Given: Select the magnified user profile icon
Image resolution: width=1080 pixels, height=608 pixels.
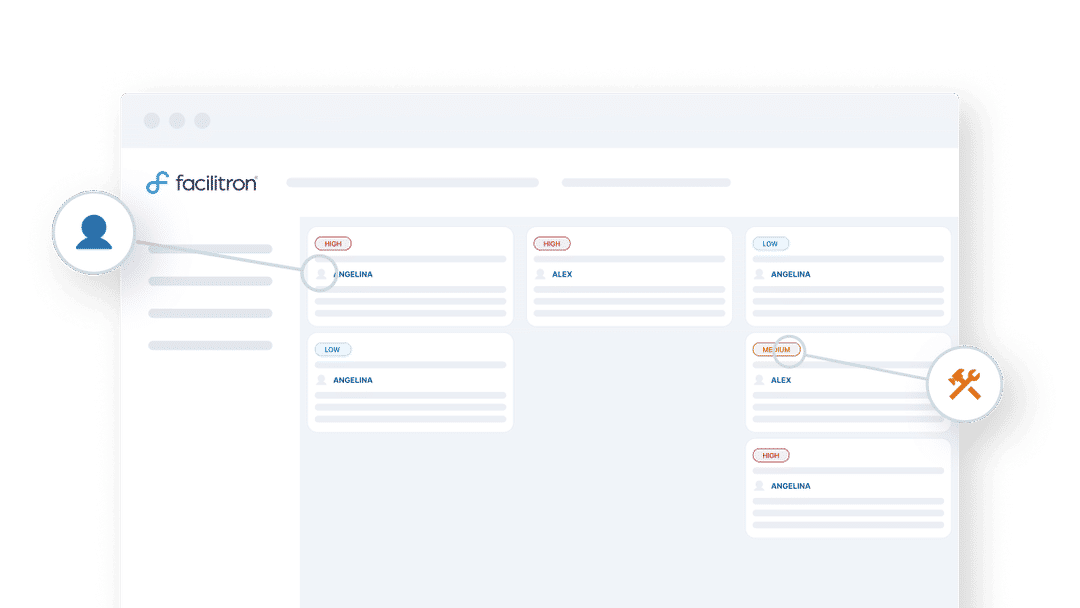Looking at the screenshot, I should pyautogui.click(x=93, y=232).
